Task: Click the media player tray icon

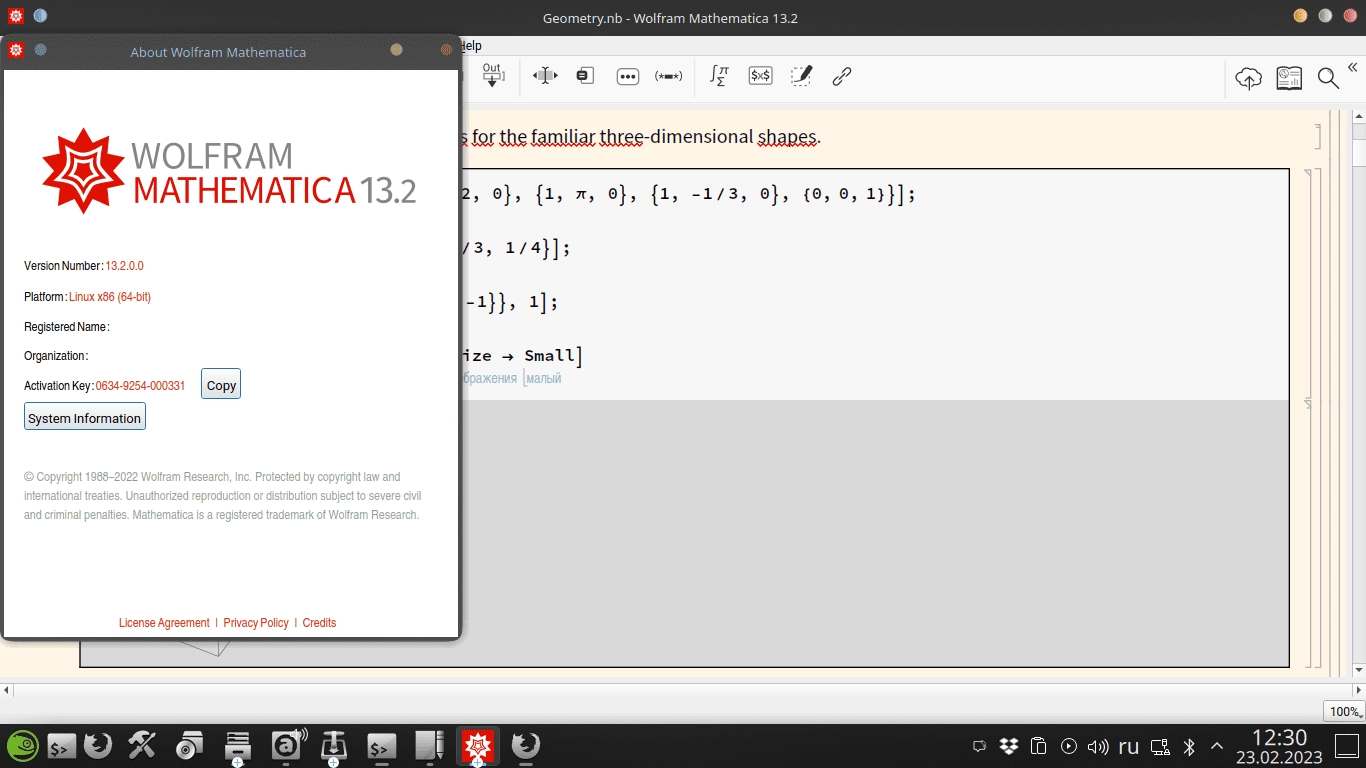Action: (x=1069, y=746)
